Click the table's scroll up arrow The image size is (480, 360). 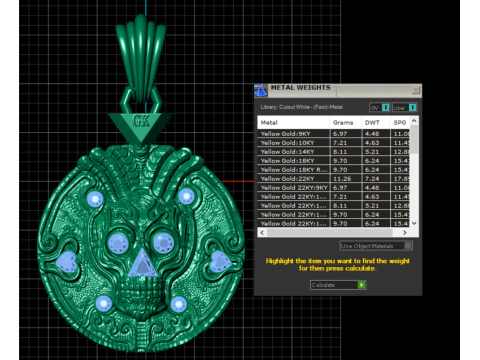(414, 121)
